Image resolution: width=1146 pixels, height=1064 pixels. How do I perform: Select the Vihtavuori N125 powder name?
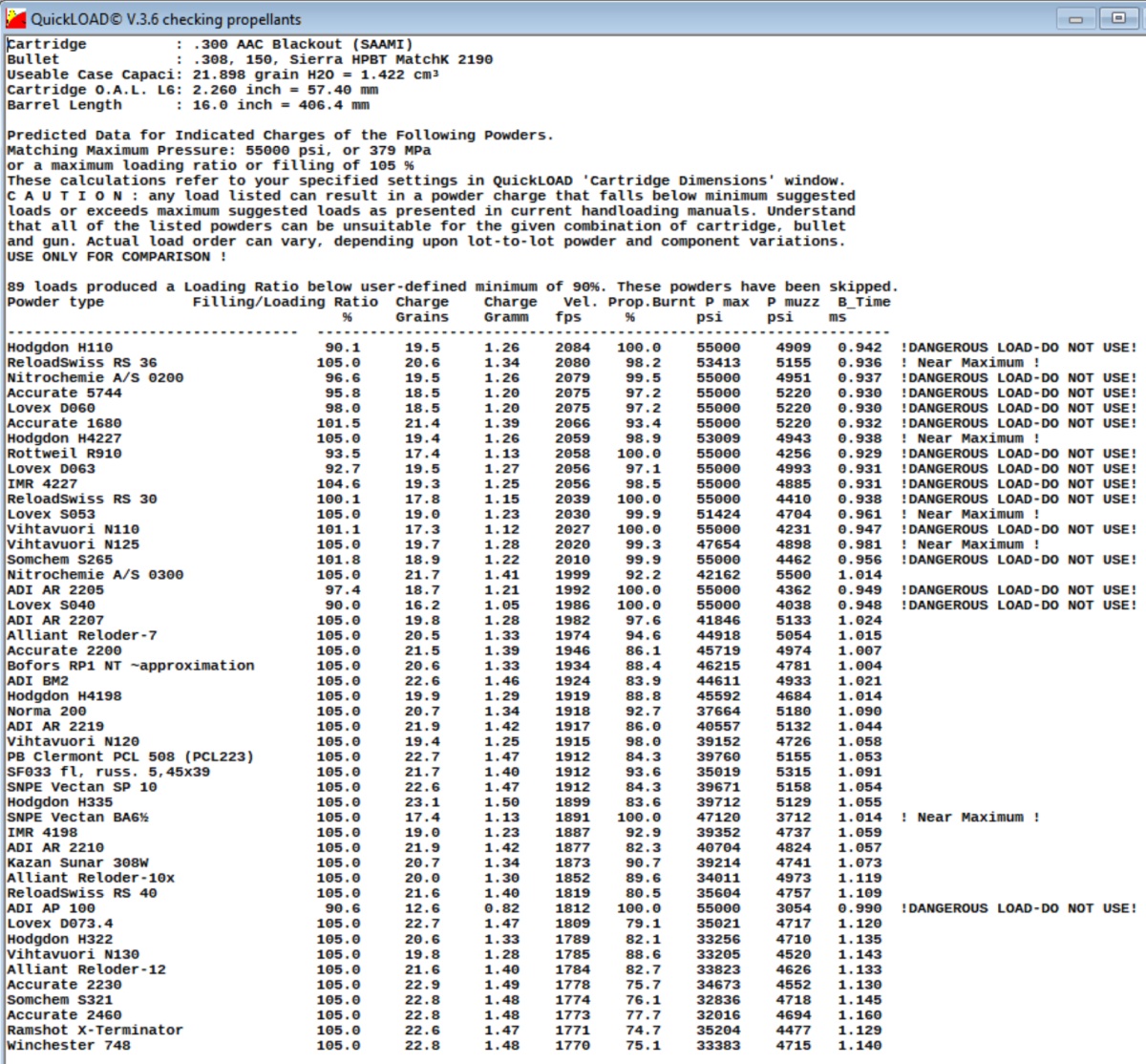(74, 544)
